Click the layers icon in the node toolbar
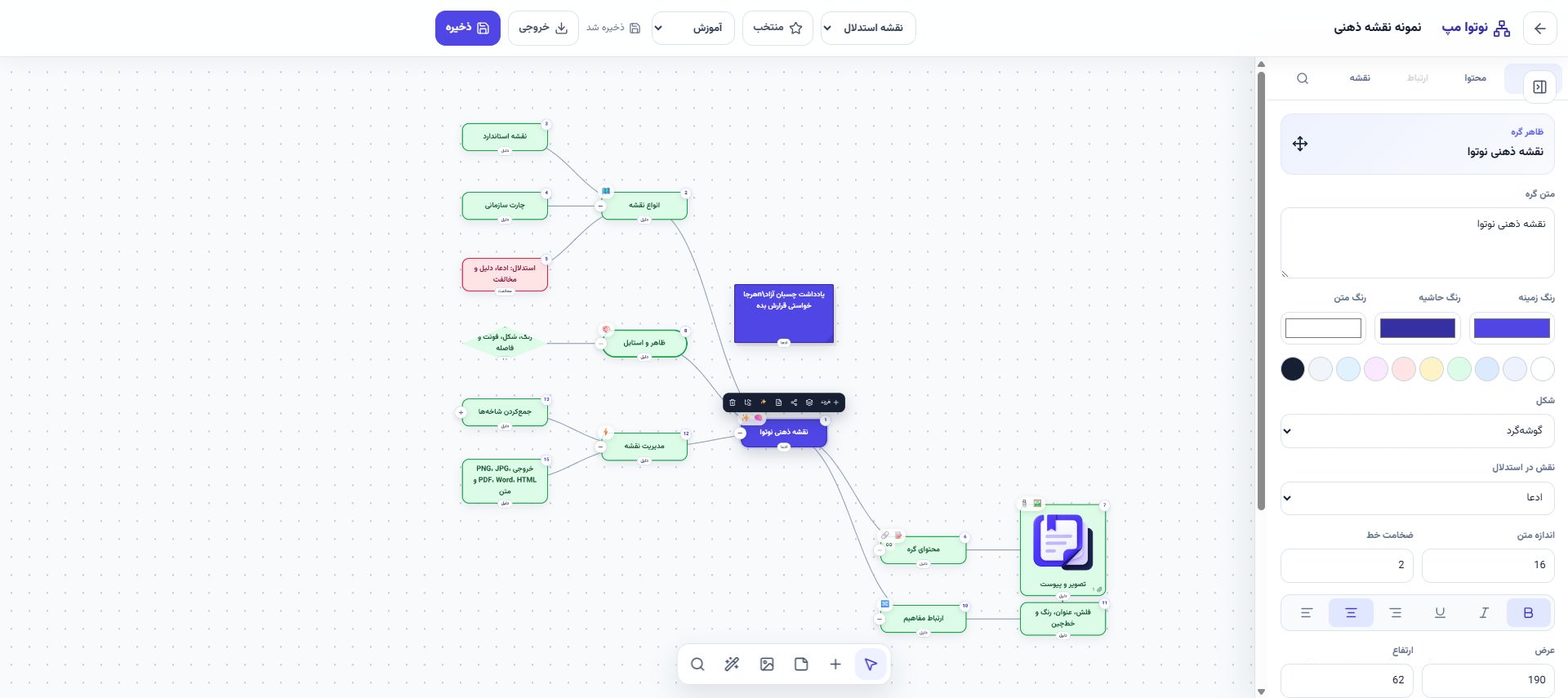The image size is (1568, 698). (x=809, y=402)
